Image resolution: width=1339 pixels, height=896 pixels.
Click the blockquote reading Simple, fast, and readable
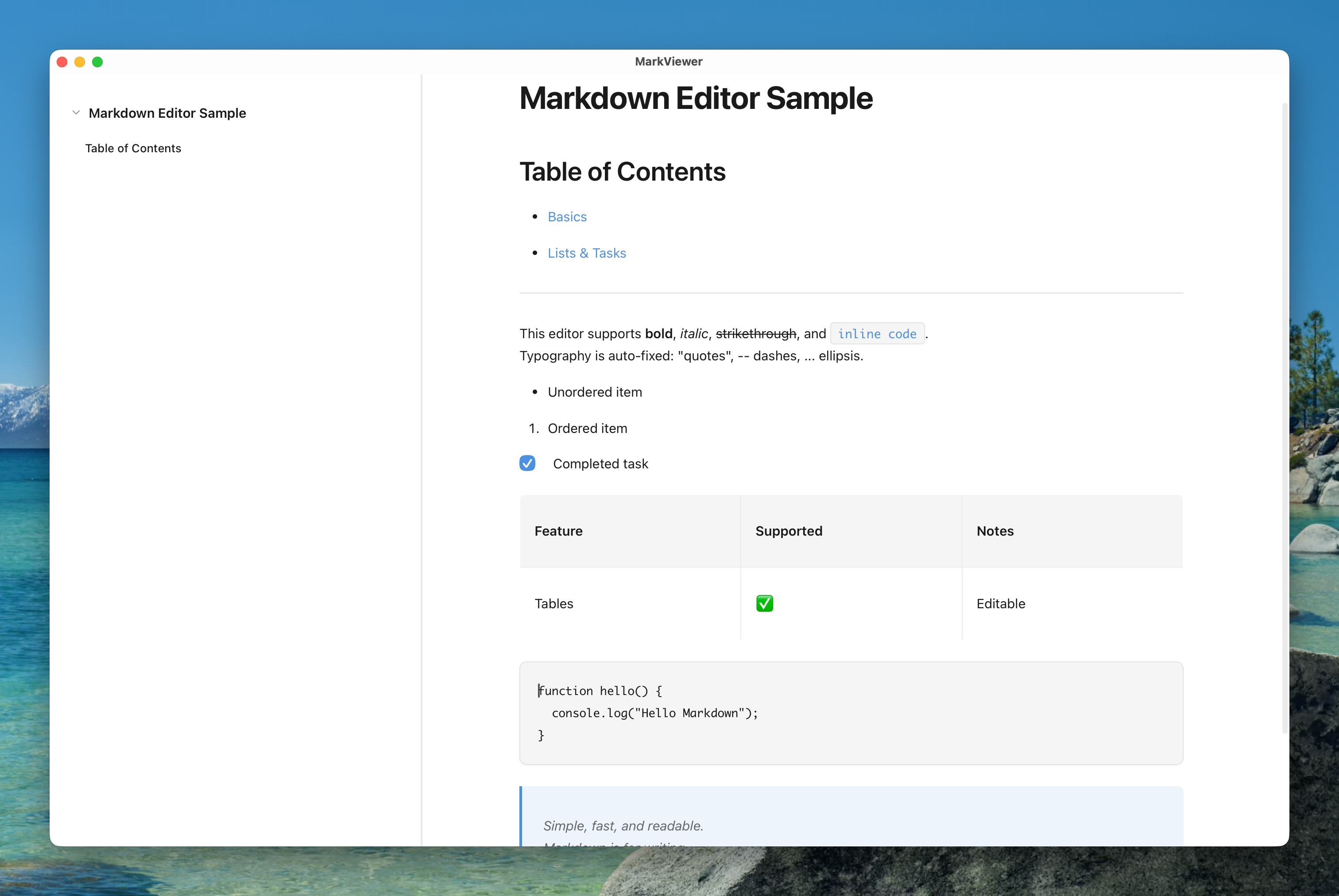pos(623,825)
